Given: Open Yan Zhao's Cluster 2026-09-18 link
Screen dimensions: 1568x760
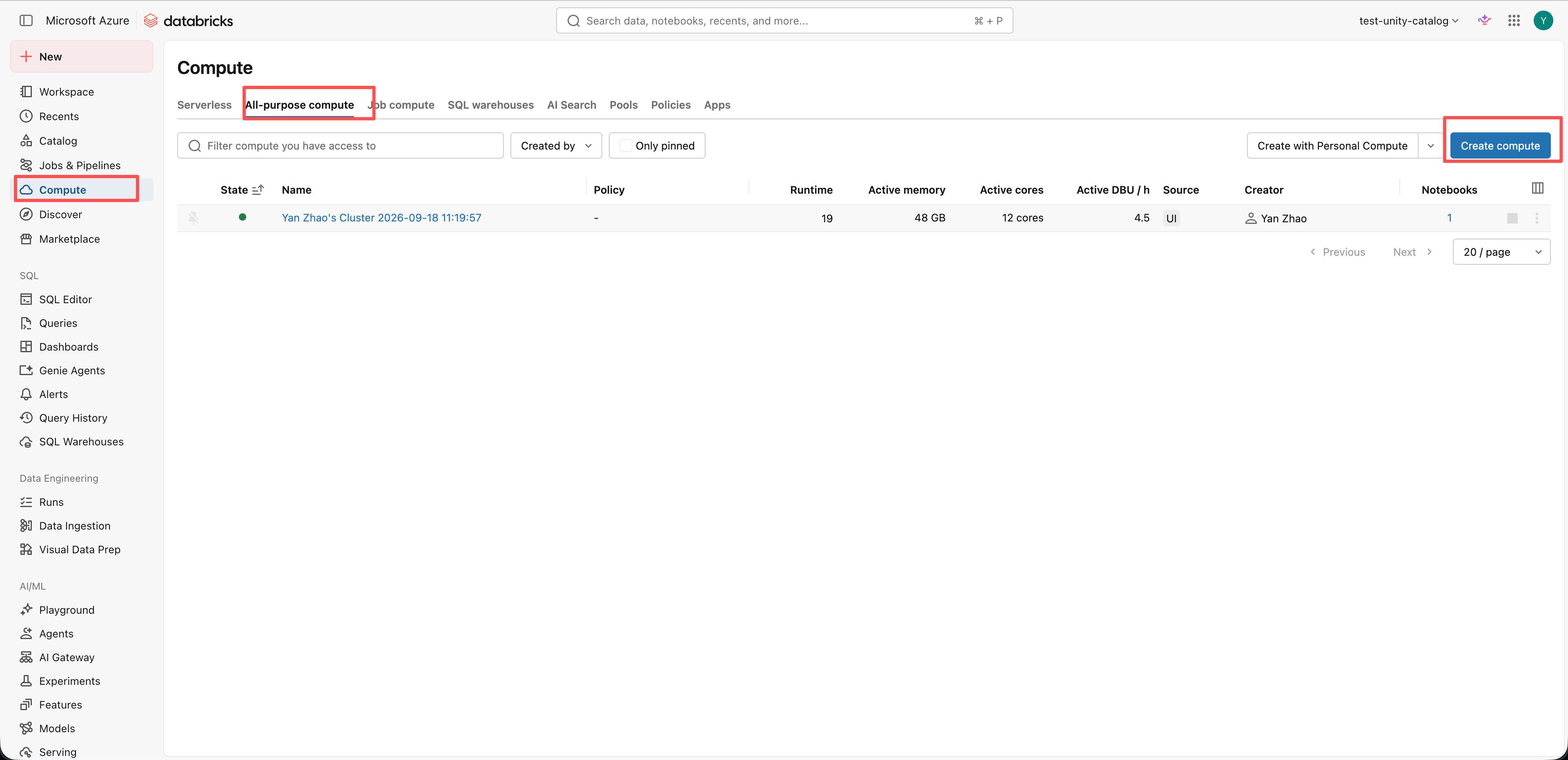Looking at the screenshot, I should (381, 217).
